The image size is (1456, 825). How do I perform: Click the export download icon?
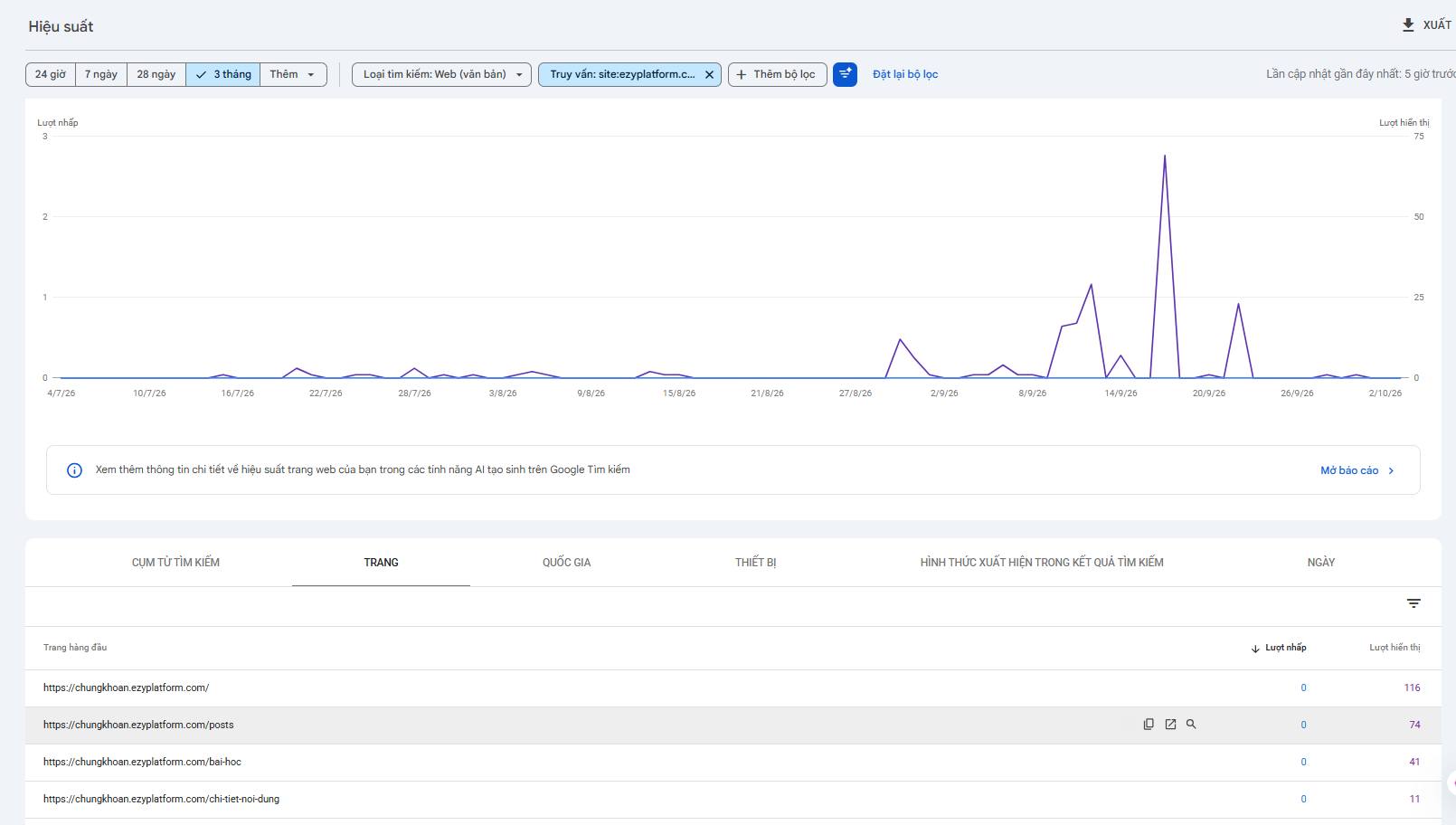point(1408,25)
